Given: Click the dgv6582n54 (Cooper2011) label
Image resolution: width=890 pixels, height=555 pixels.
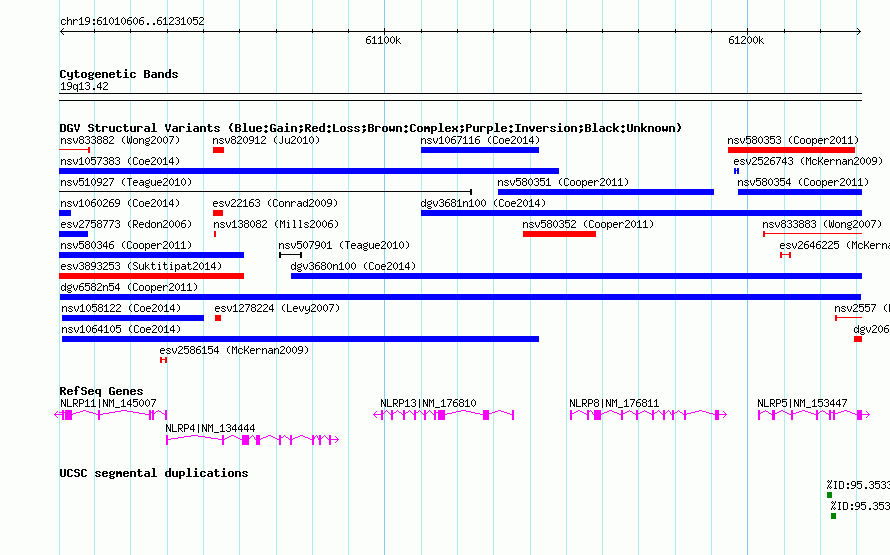Looking at the screenshot, I should [129, 287].
